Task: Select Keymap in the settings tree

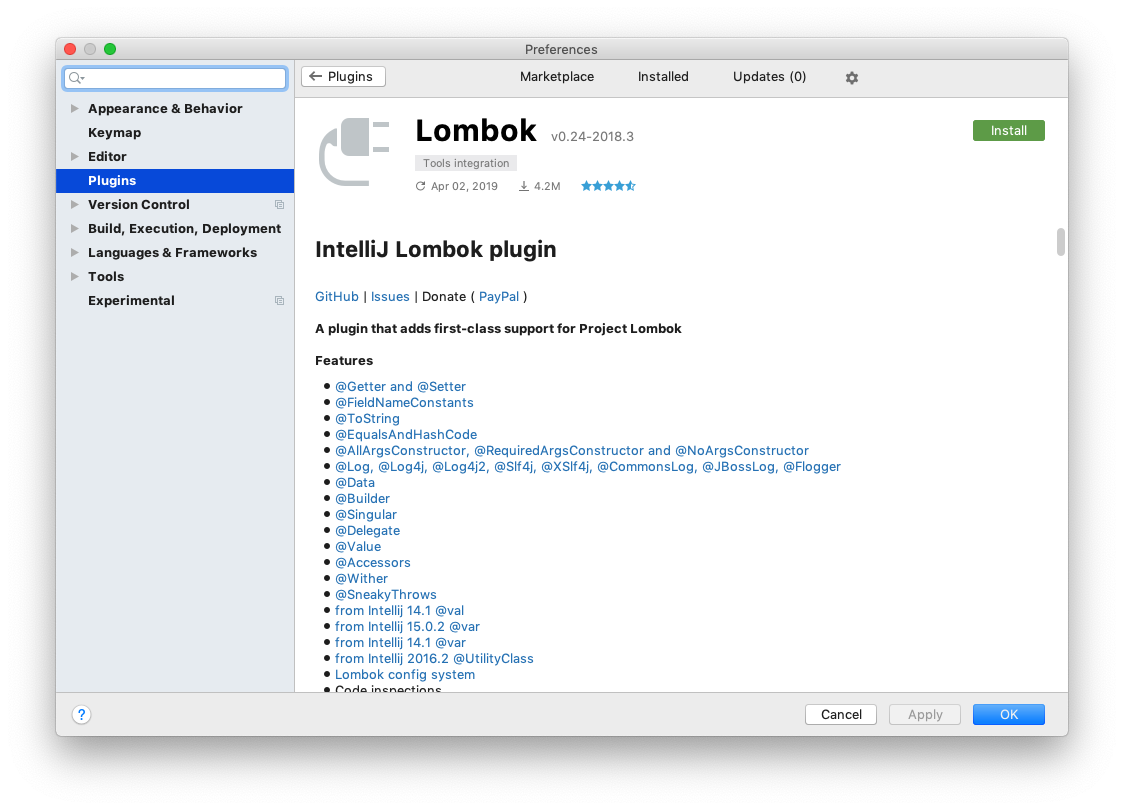Action: coord(175,133)
